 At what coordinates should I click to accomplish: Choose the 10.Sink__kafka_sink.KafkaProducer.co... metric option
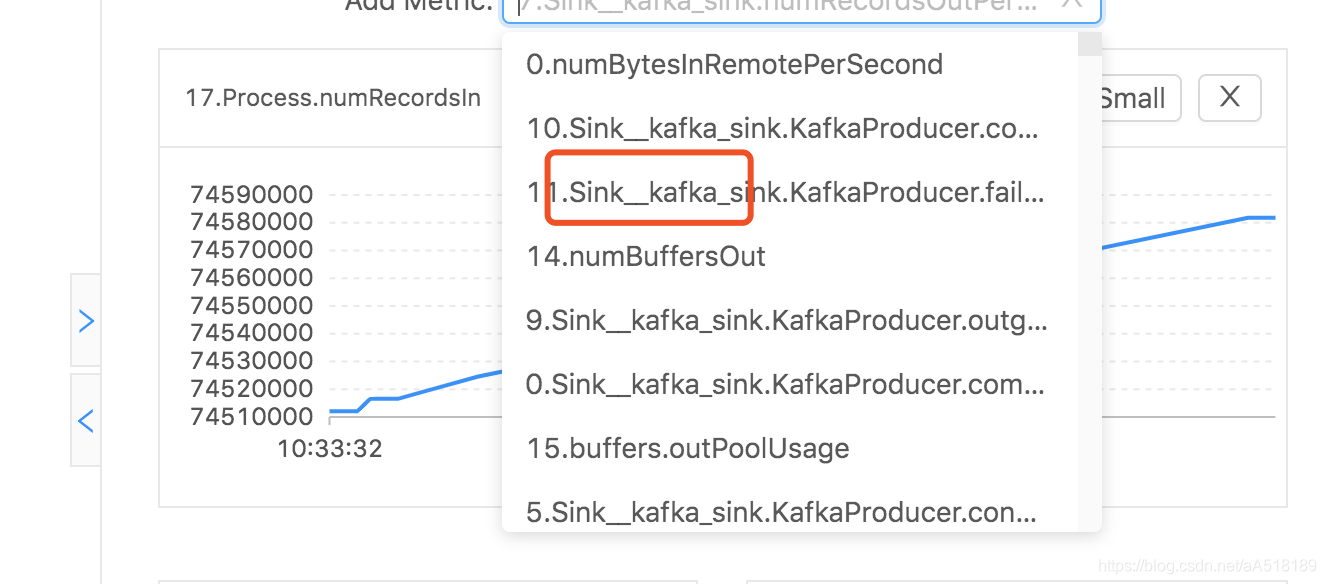coord(782,128)
